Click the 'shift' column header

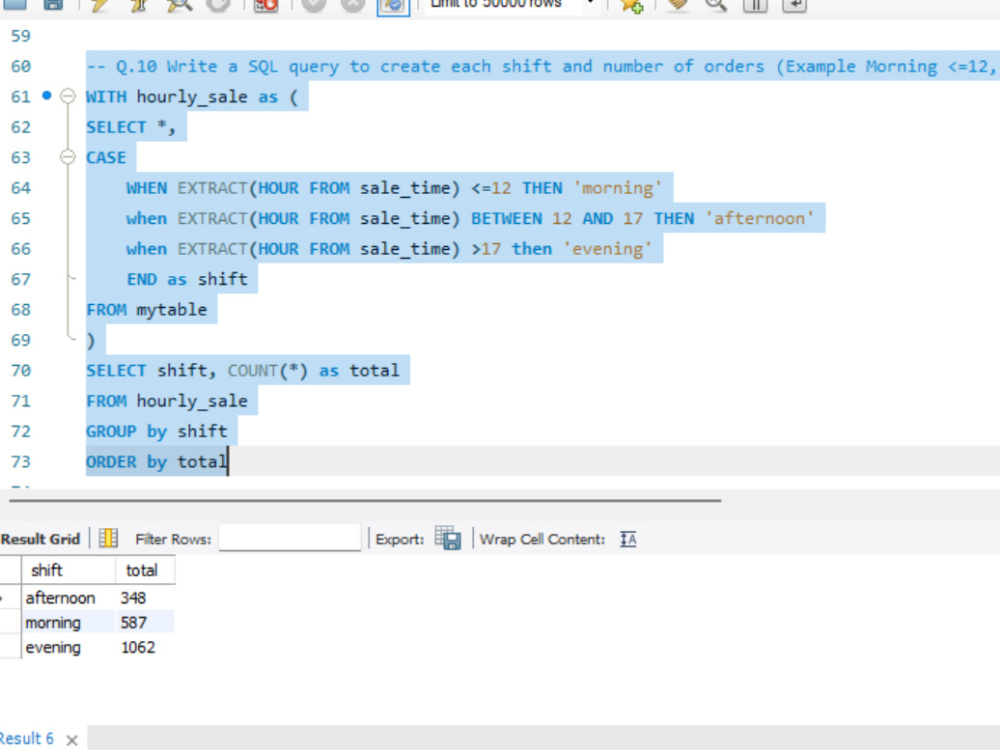pos(68,570)
